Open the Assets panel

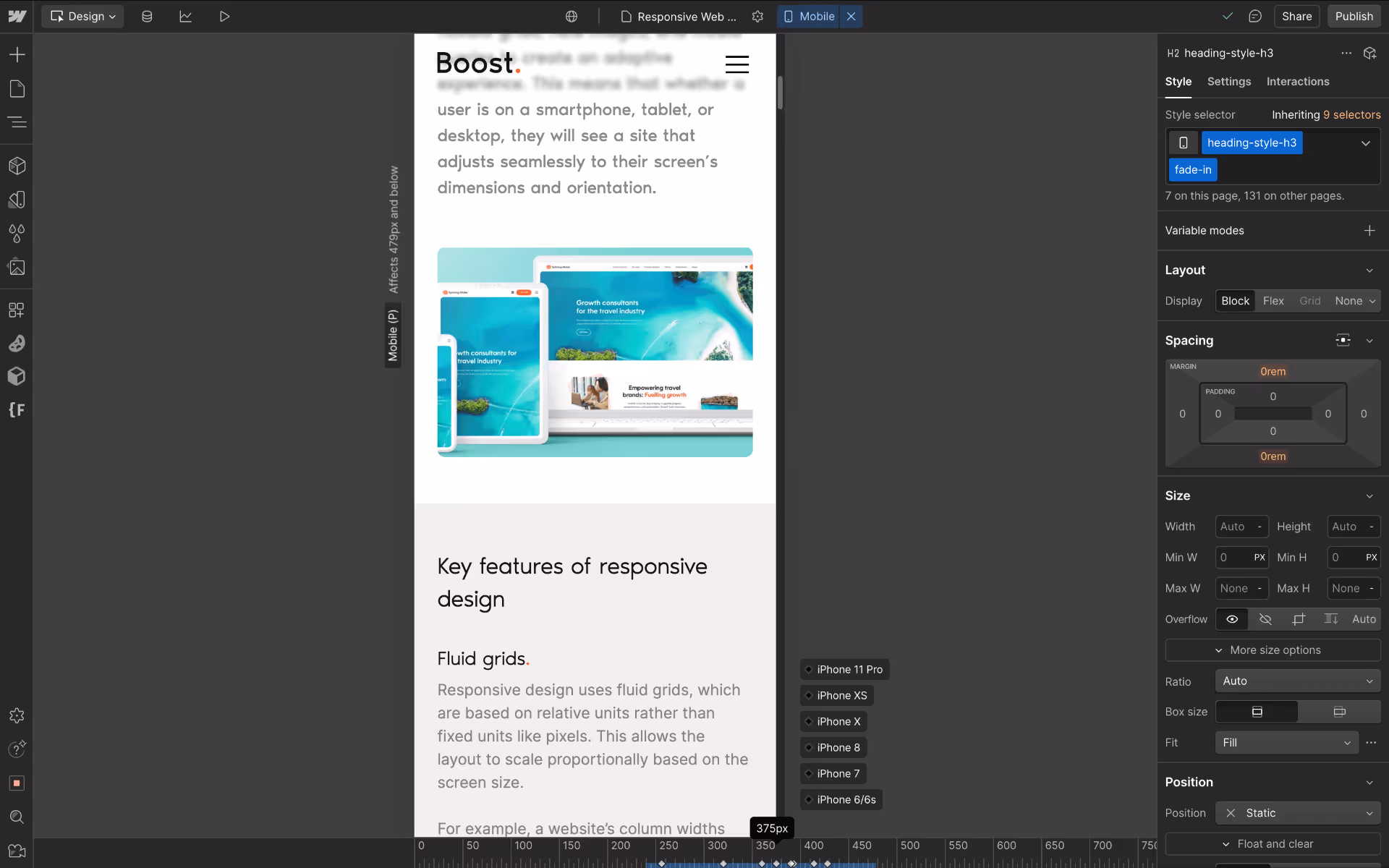(x=17, y=267)
